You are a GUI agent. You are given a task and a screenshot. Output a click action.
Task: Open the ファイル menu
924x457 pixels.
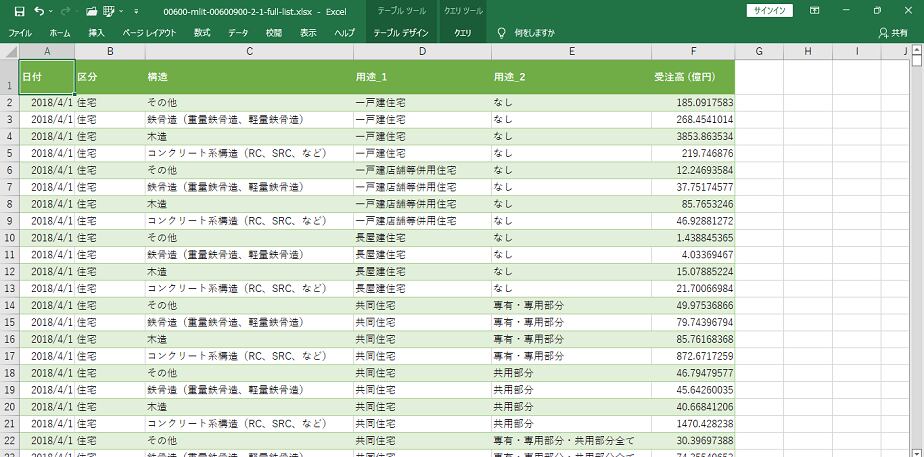tap(20, 33)
